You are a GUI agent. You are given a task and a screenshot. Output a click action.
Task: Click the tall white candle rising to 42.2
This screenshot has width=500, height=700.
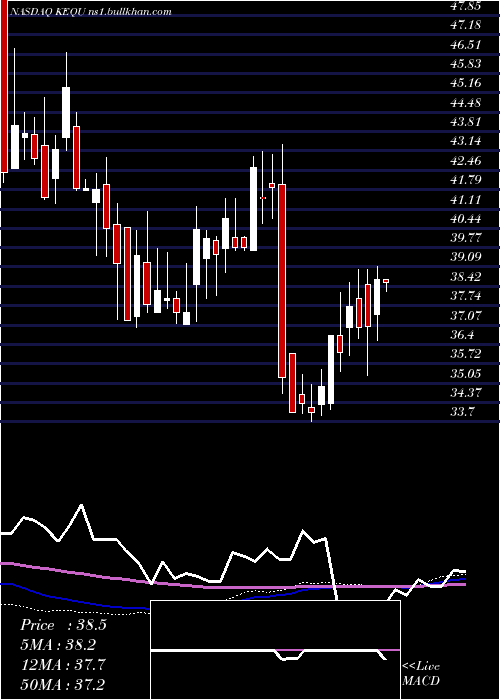pos(253,209)
